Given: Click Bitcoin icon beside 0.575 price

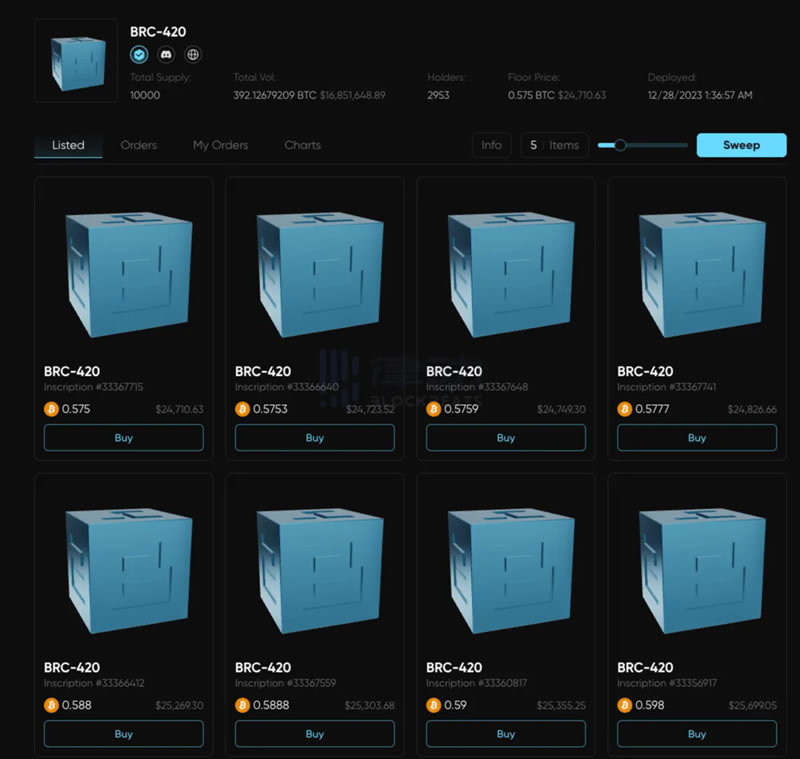Looking at the screenshot, I should click(x=51, y=409).
